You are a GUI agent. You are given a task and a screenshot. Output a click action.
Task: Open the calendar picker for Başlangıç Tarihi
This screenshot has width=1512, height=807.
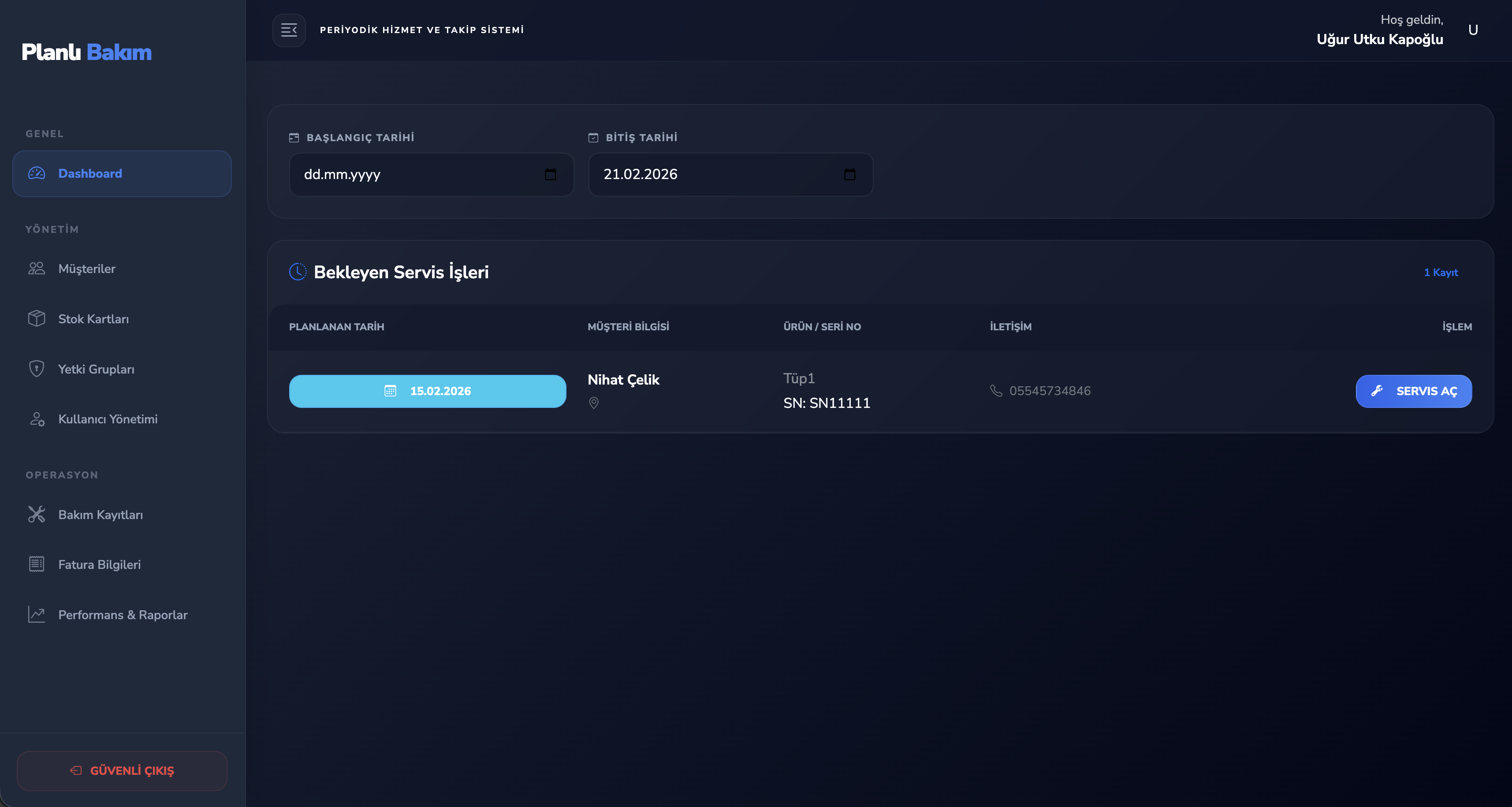[x=550, y=175]
